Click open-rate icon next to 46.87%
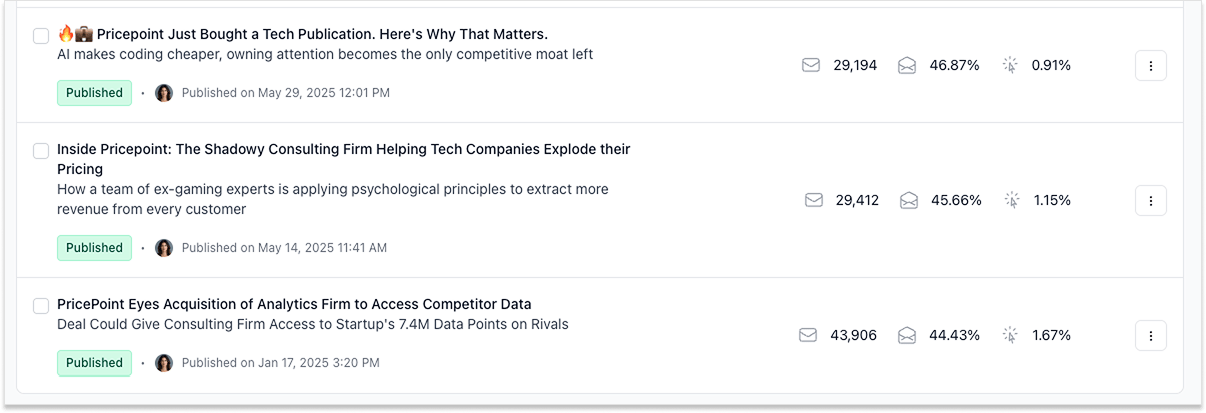 pyautogui.click(x=907, y=65)
